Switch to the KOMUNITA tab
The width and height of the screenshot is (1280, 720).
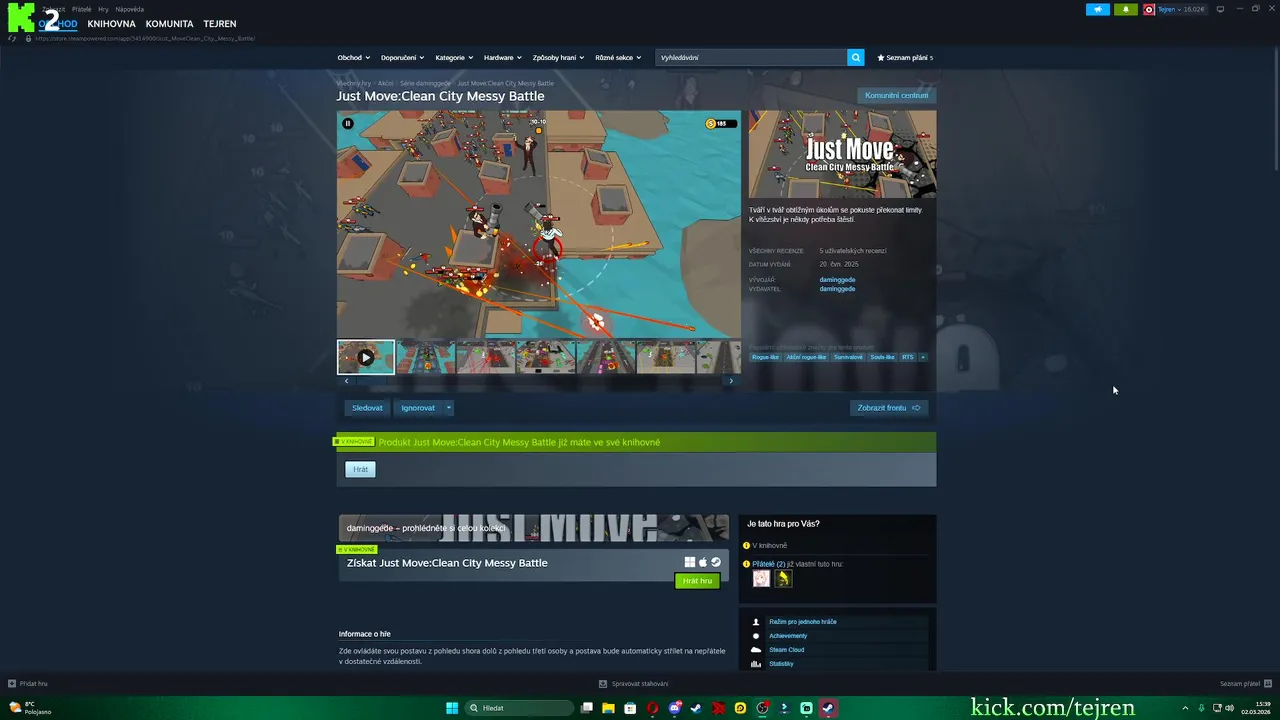[169, 24]
